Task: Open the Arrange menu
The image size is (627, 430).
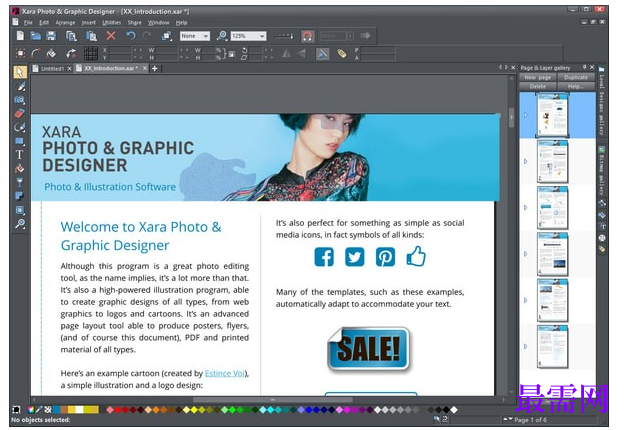Action: point(65,23)
